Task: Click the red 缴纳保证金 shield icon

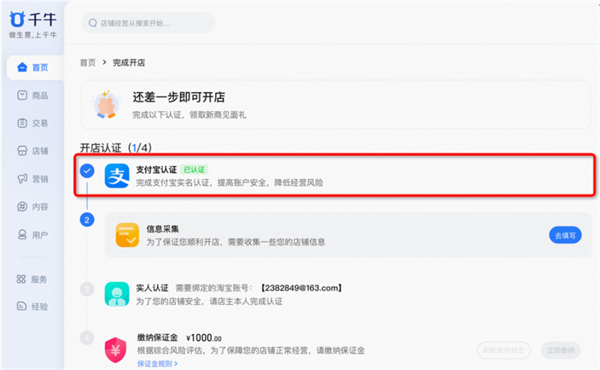Action: pos(115,350)
